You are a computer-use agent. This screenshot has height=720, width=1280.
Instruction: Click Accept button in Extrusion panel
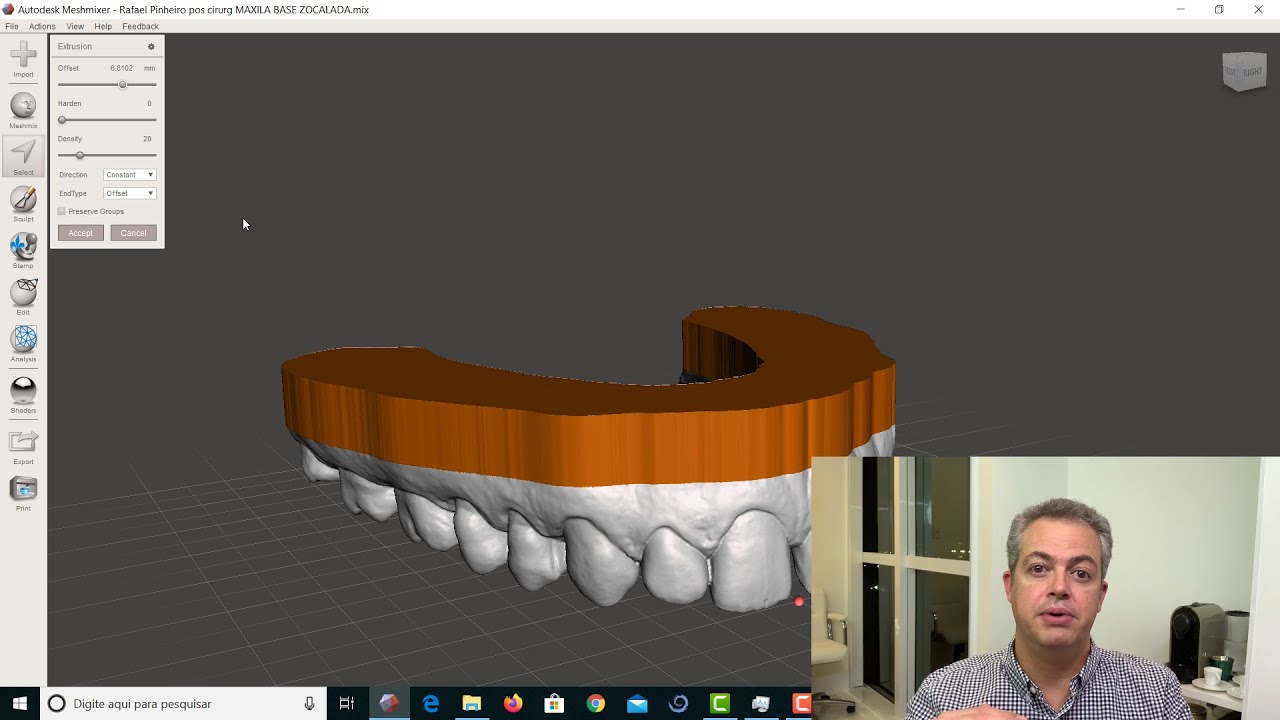[x=80, y=233]
